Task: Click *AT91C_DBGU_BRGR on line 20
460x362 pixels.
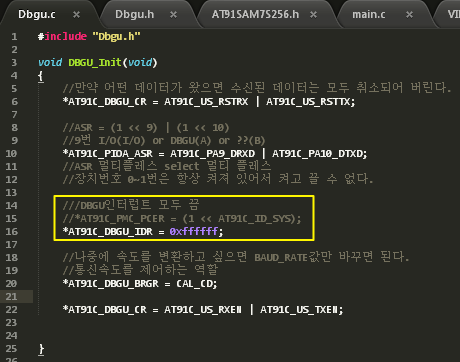Action: (x=111, y=283)
